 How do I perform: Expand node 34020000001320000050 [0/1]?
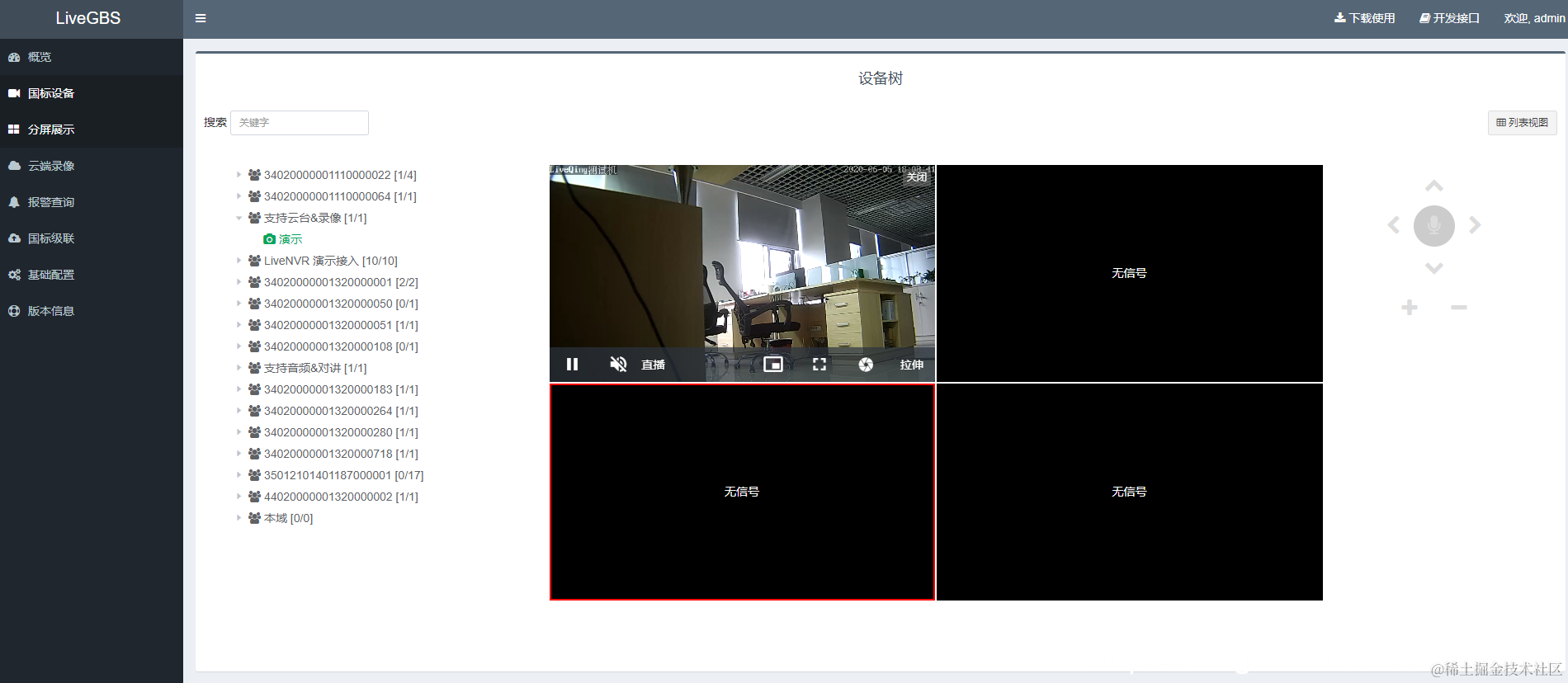tap(239, 304)
